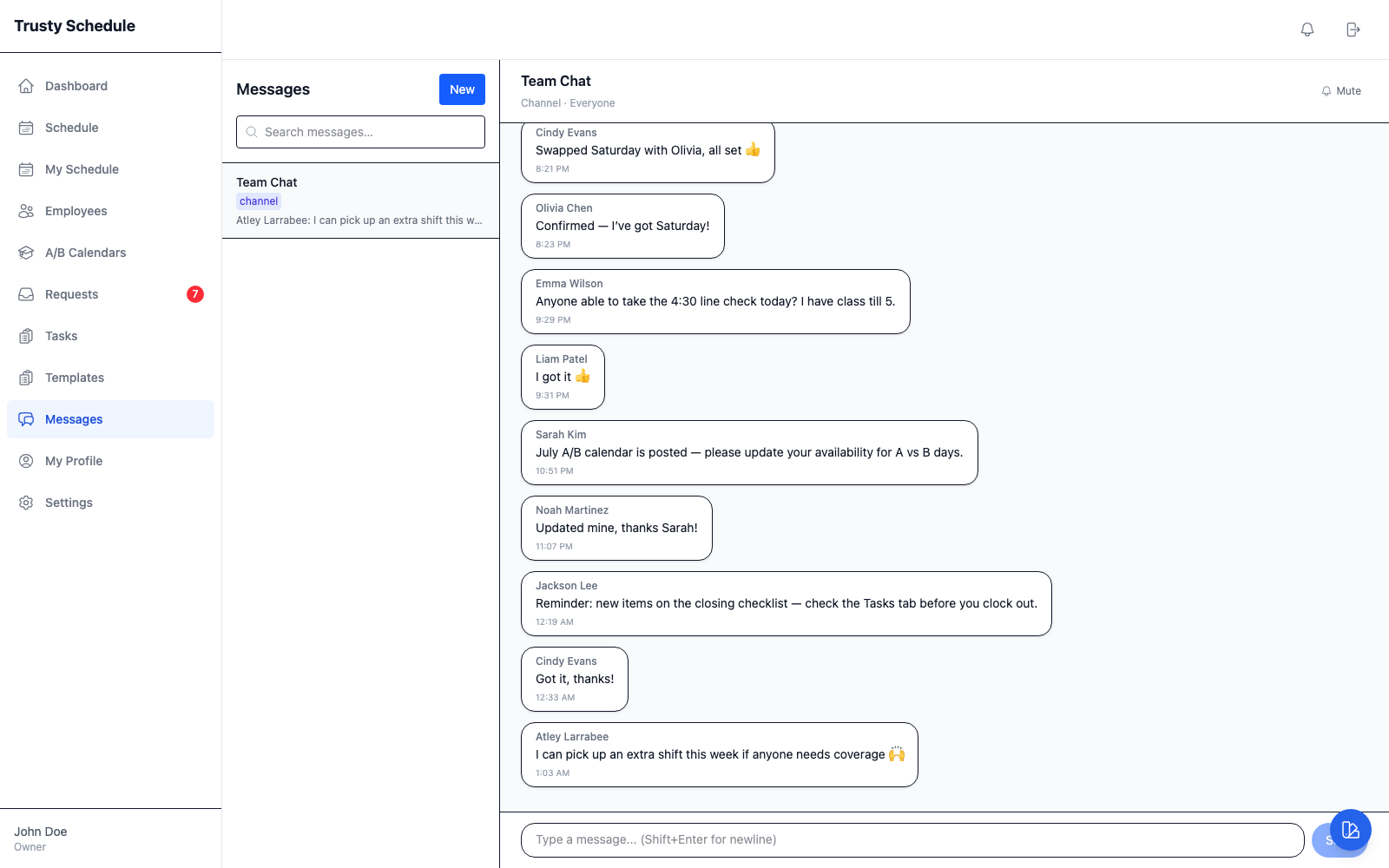Open the floating blue assistant button

(1351, 830)
